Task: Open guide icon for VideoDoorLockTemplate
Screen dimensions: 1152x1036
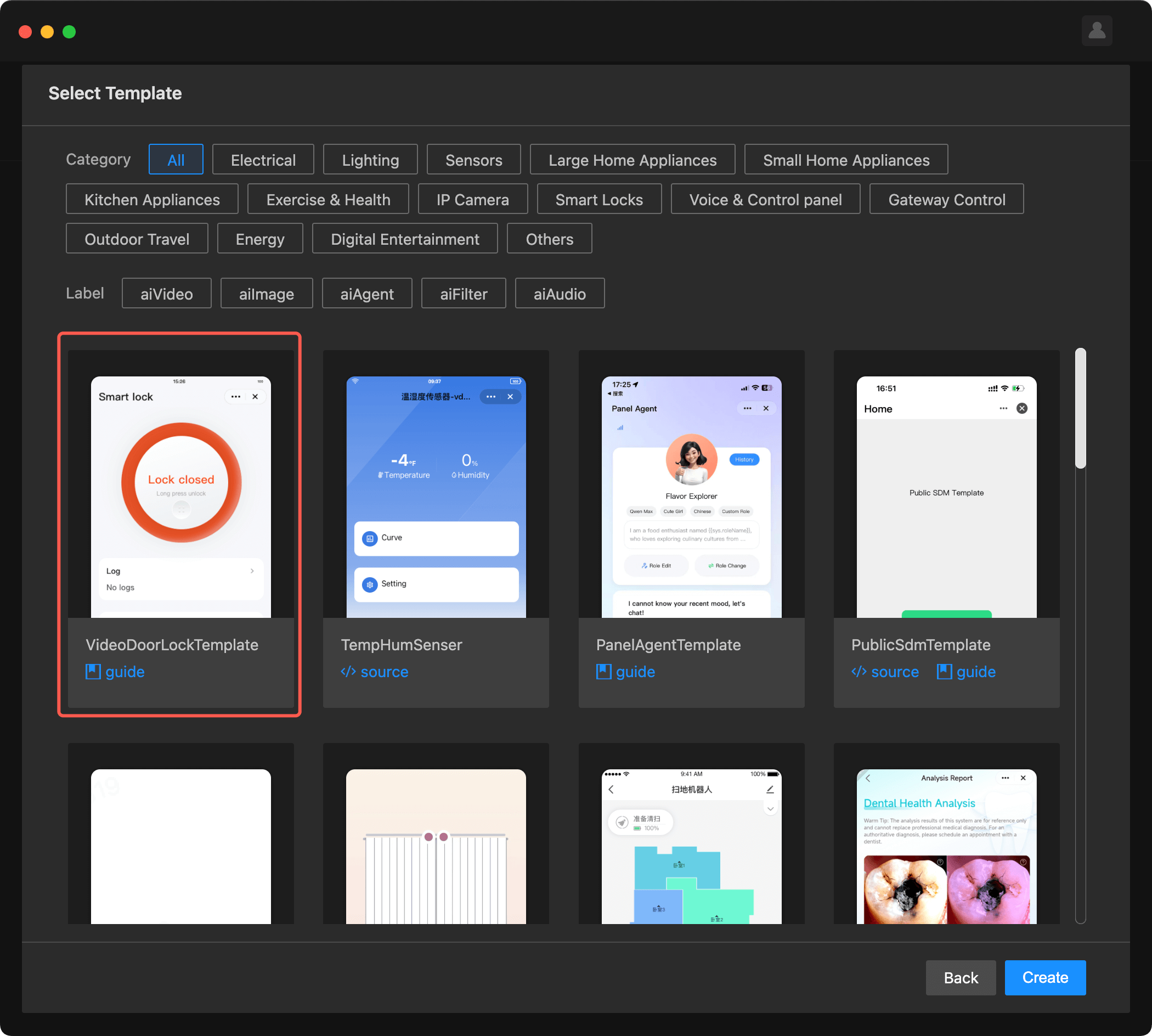Action: (93, 672)
